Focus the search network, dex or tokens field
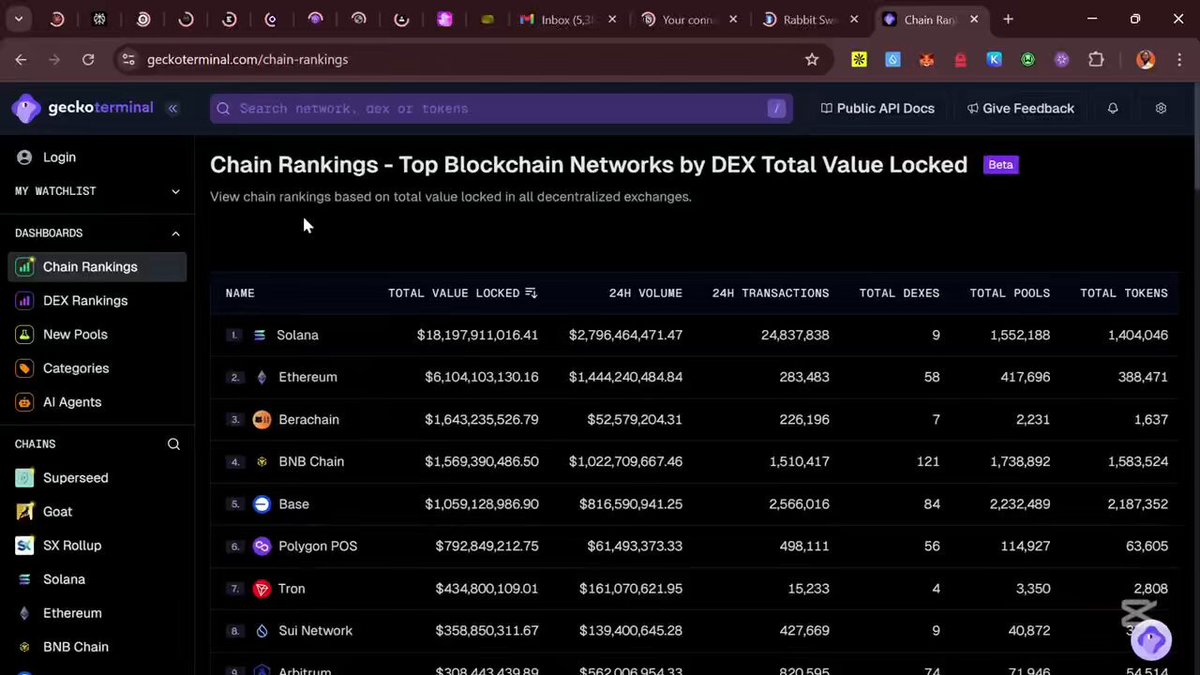Viewport: 1200px width, 675px height. [501, 108]
